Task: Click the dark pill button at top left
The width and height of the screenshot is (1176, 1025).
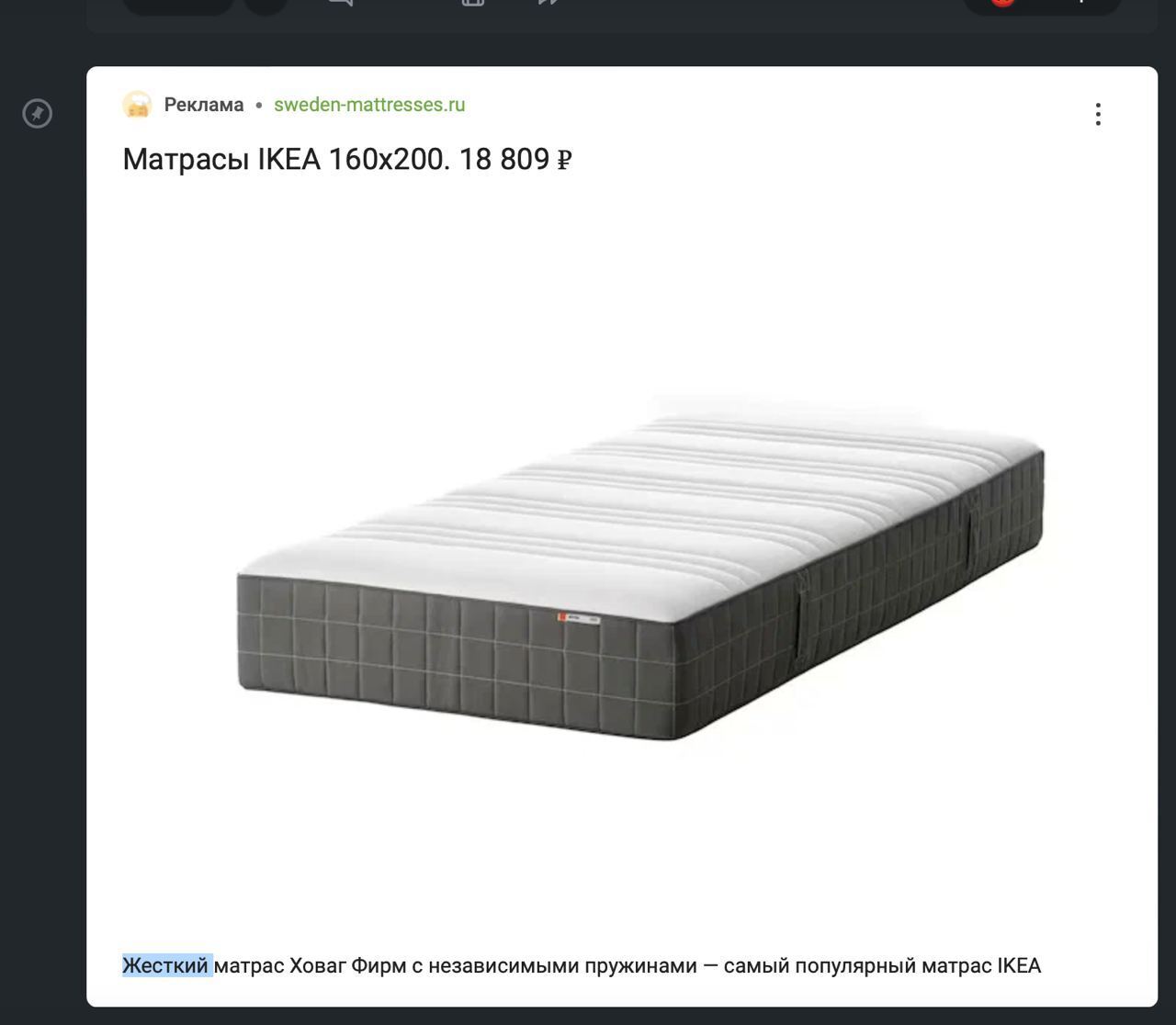Action: click(x=178, y=6)
